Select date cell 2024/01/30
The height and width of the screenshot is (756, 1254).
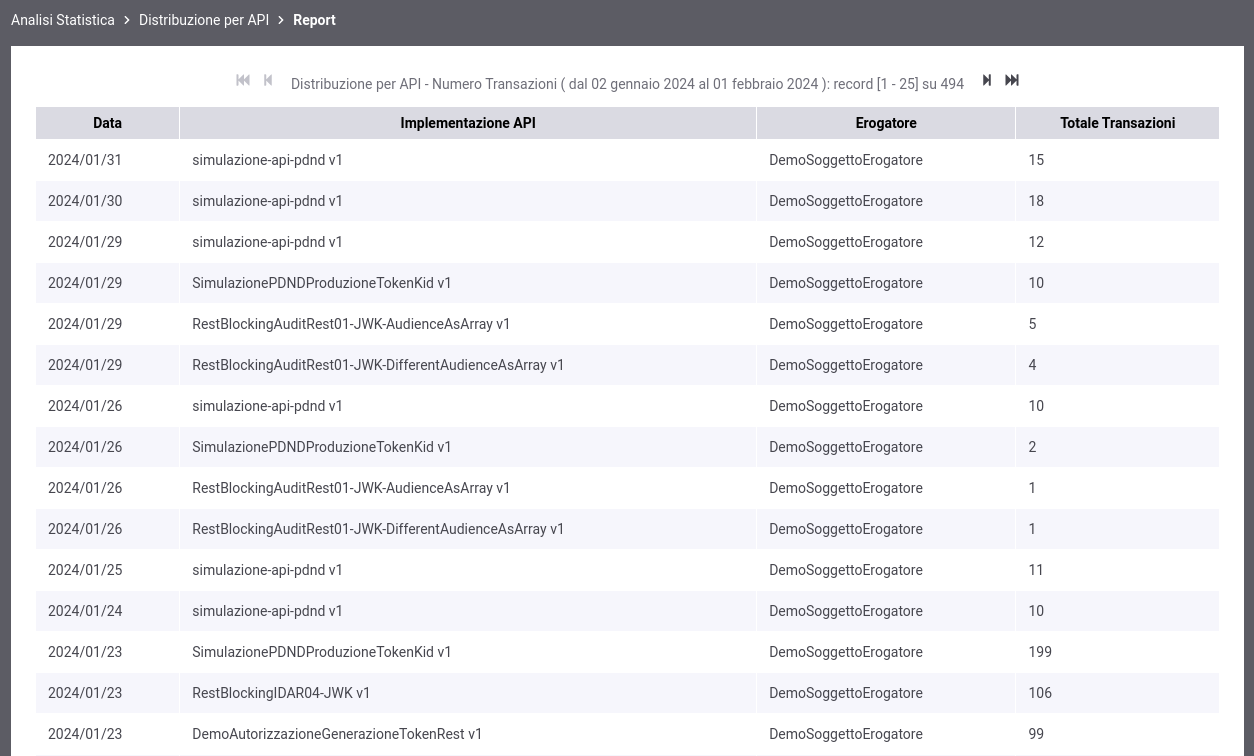tap(85, 201)
